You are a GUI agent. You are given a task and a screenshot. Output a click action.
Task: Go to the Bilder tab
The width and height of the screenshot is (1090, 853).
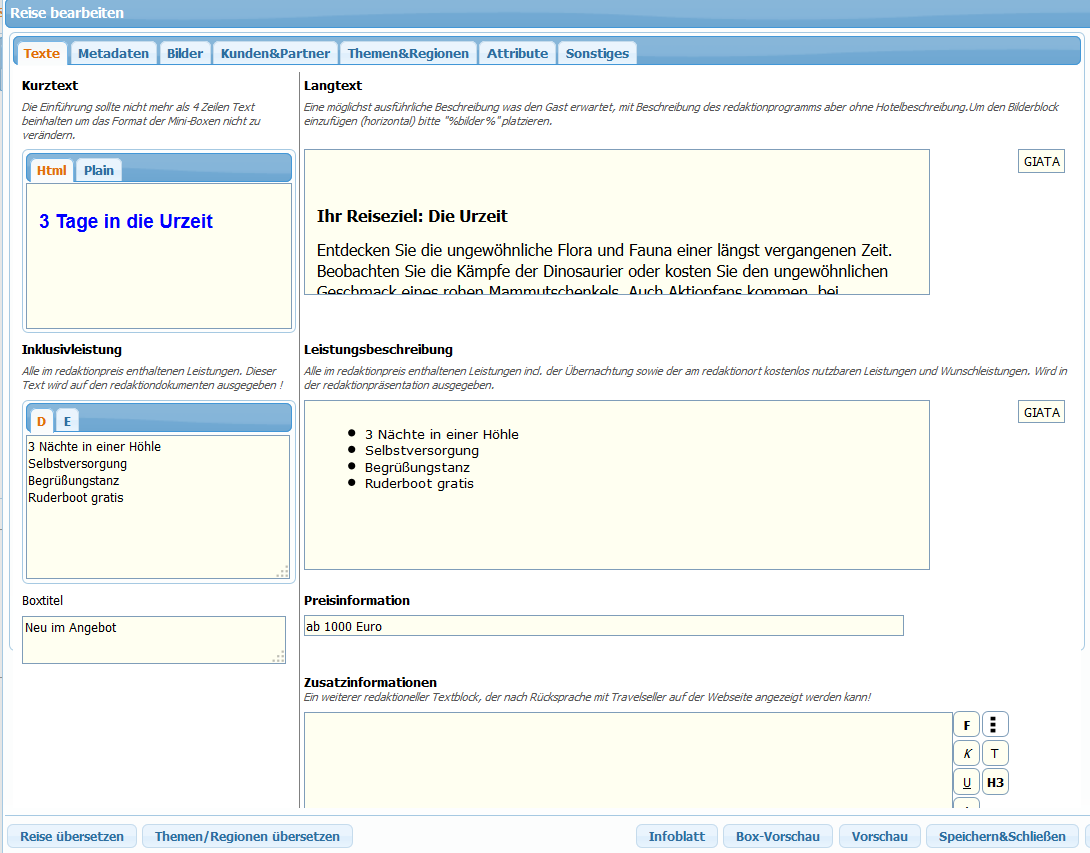click(185, 53)
